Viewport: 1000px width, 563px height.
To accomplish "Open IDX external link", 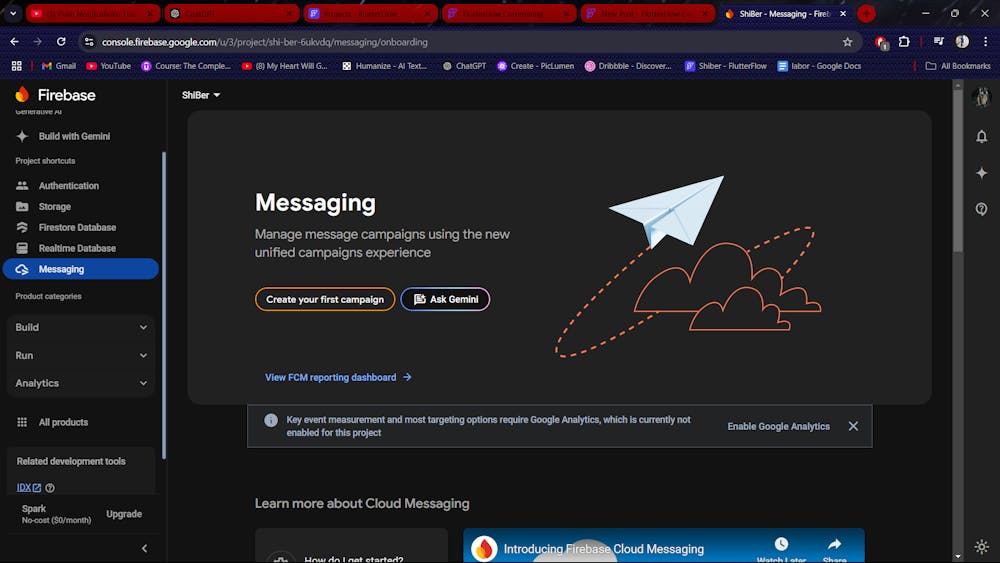I will (29, 488).
